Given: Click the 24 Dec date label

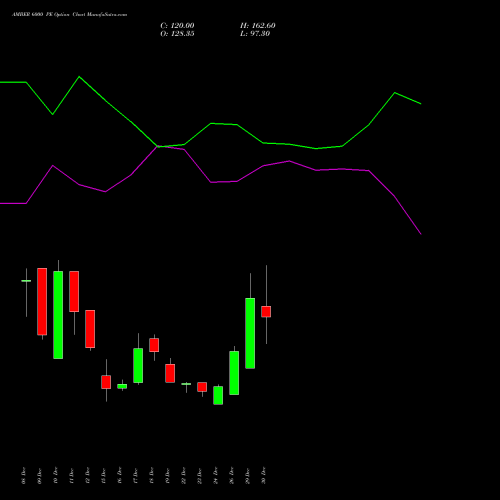Looking at the screenshot, I should click(x=215, y=475).
